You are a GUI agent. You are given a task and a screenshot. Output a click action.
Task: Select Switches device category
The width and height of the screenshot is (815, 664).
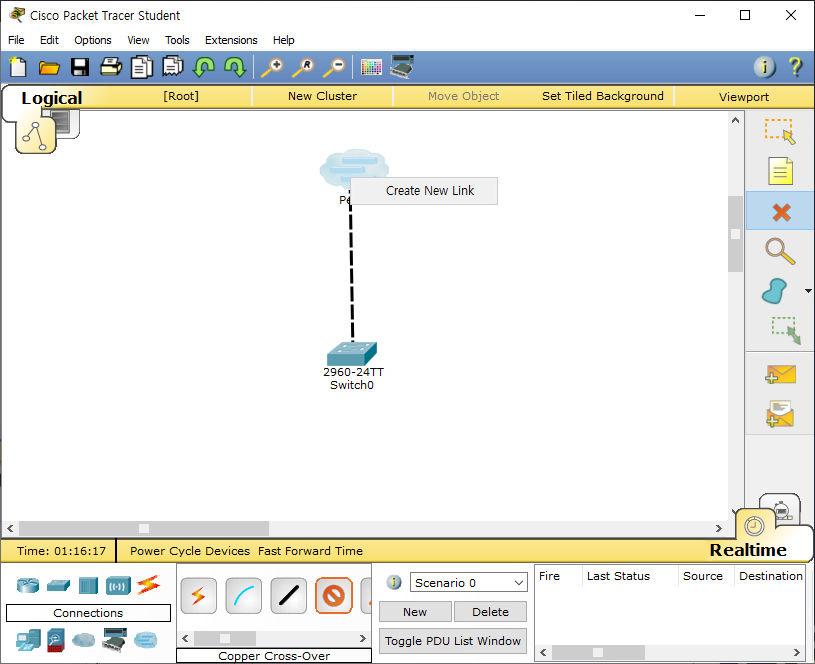58,585
